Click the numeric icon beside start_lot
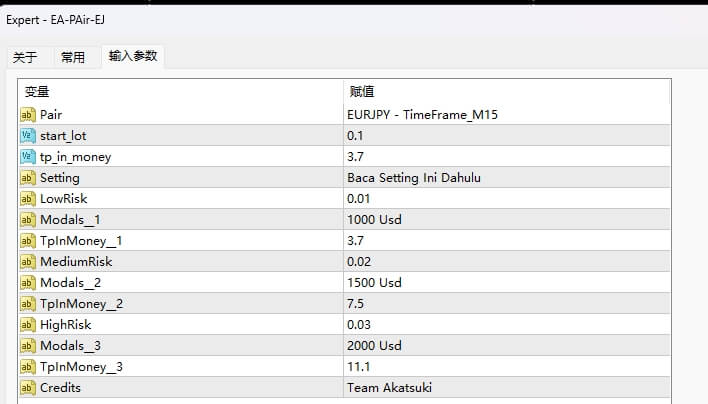Screen dimensions: 708x404 [28, 136]
